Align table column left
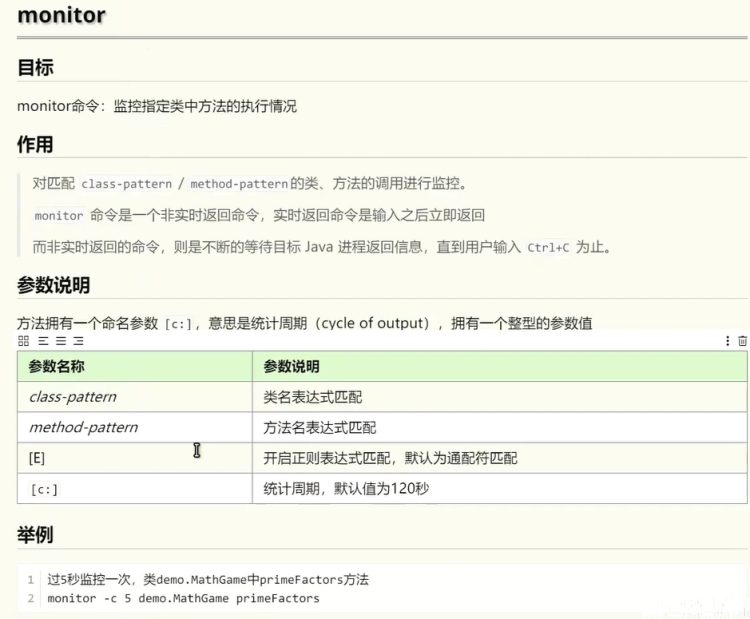750x619 pixels. pos(44,341)
